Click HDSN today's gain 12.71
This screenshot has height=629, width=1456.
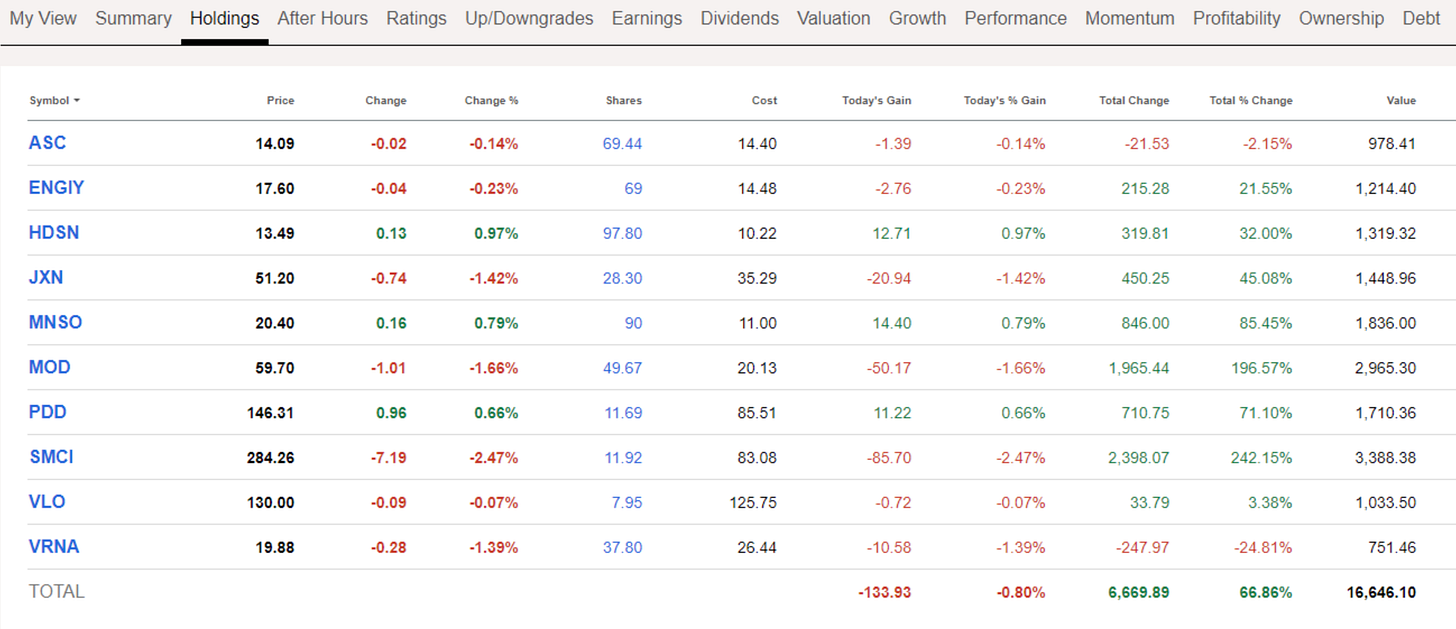[893, 234]
